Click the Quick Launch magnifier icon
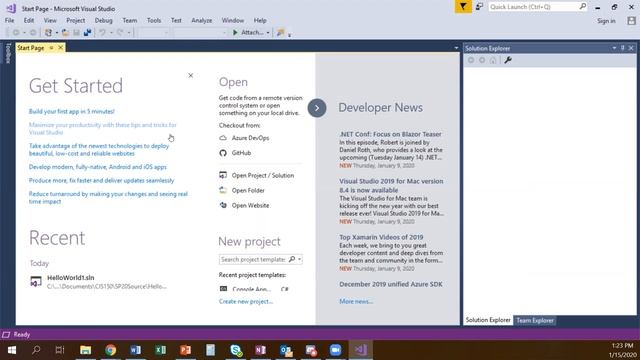This screenshot has width=640, height=360. (x=582, y=7)
